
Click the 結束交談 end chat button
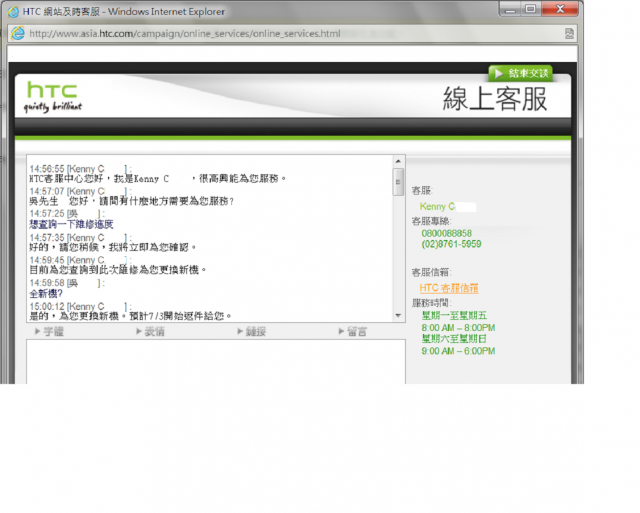[x=521, y=73]
